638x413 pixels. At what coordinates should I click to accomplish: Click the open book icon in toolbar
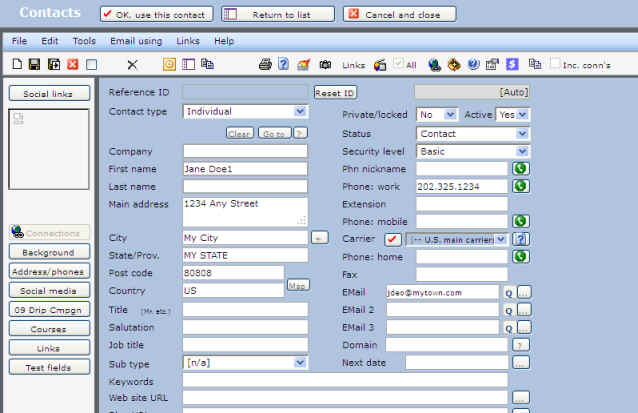coord(325,64)
